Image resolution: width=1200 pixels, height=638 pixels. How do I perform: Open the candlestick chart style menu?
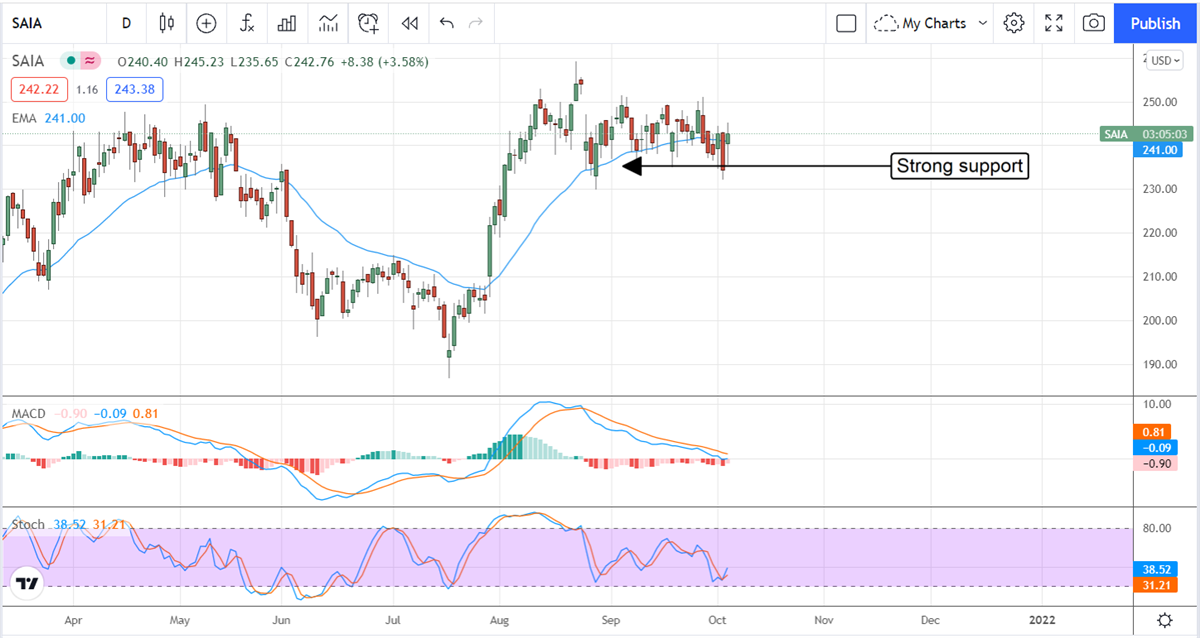[x=166, y=22]
